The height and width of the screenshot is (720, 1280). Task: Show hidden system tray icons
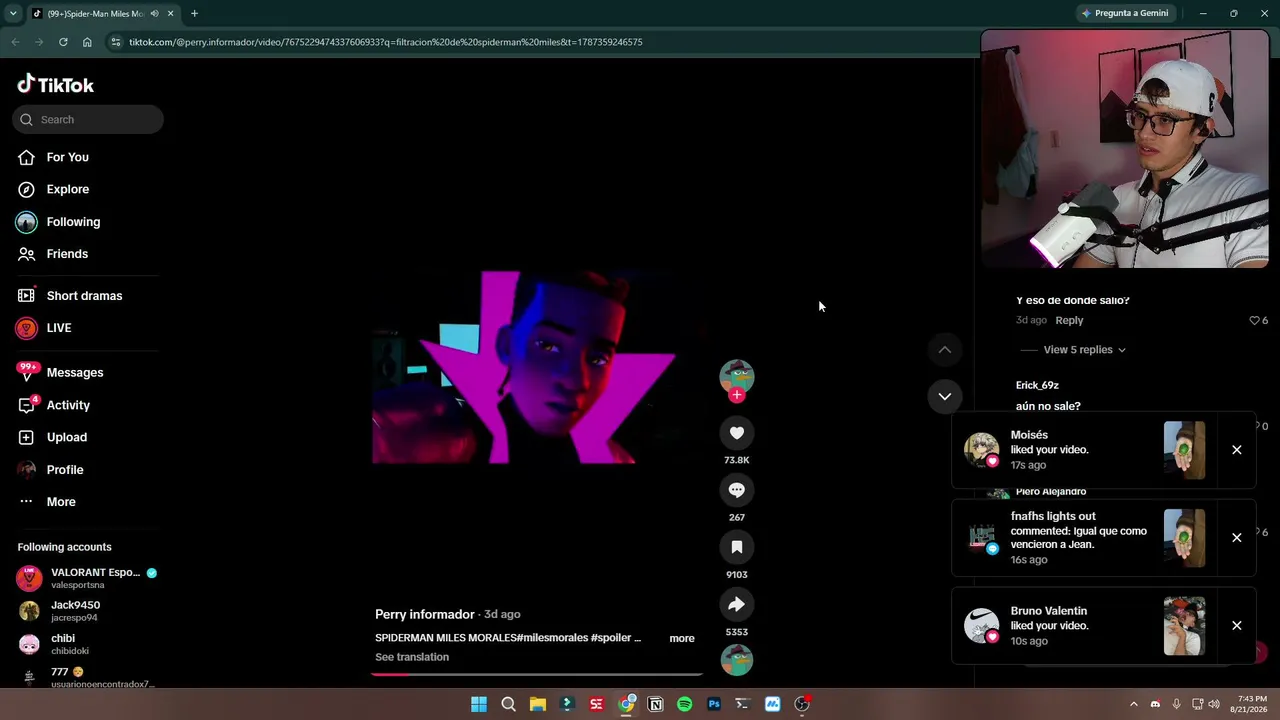(x=1133, y=704)
